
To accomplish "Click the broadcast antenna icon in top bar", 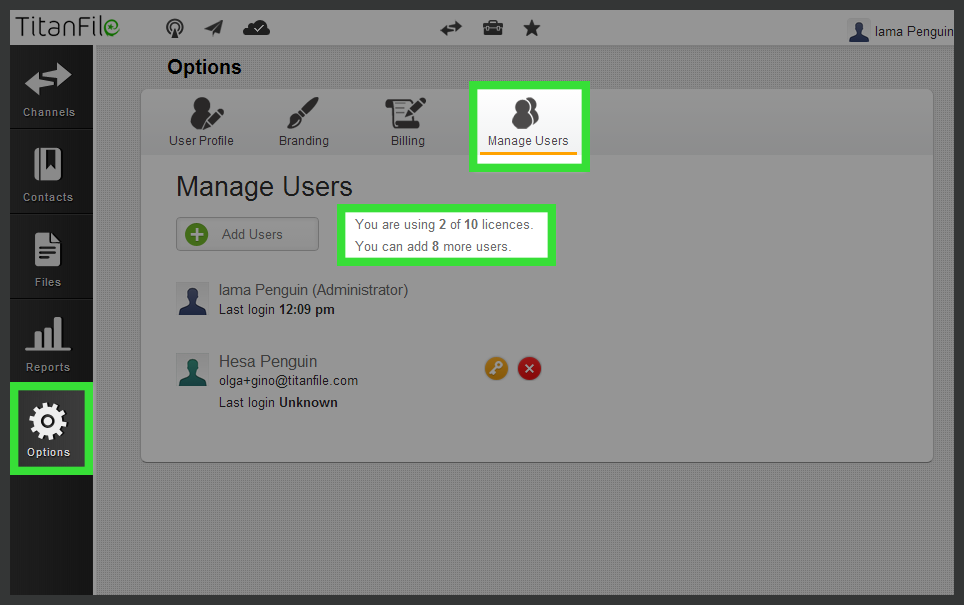I will coord(175,28).
